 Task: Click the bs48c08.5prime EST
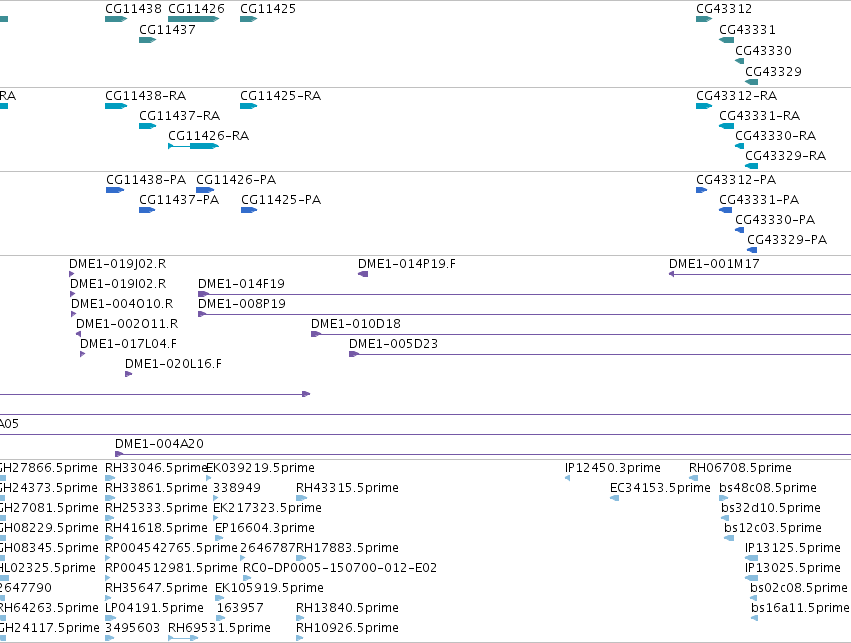click(x=723, y=498)
